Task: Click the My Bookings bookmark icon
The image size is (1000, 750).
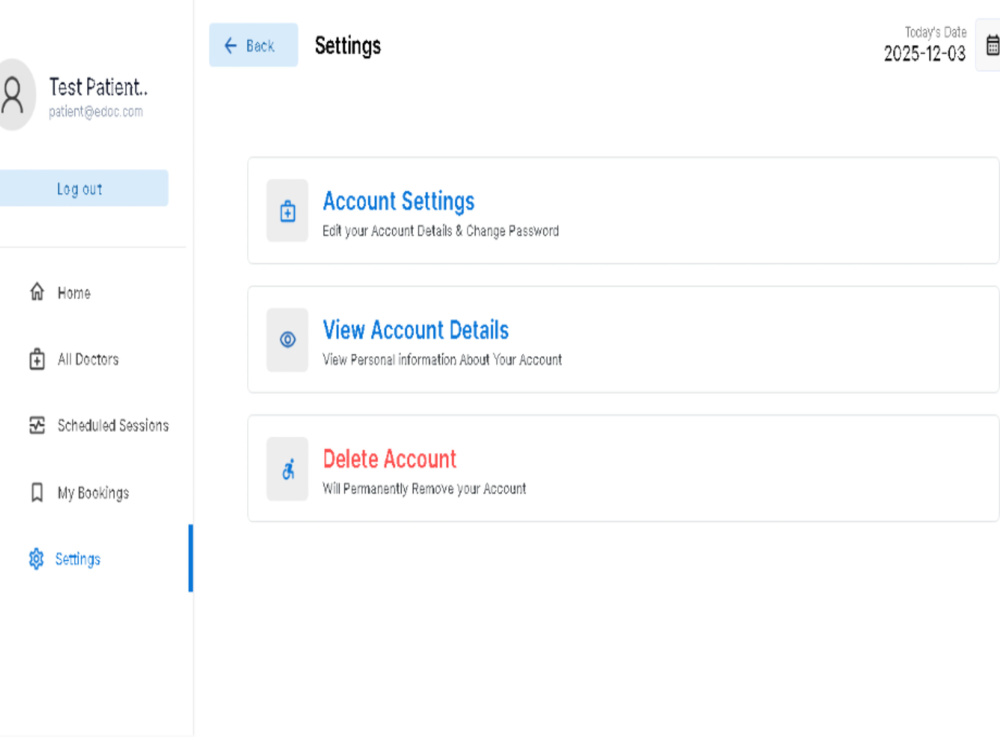Action: (37, 492)
